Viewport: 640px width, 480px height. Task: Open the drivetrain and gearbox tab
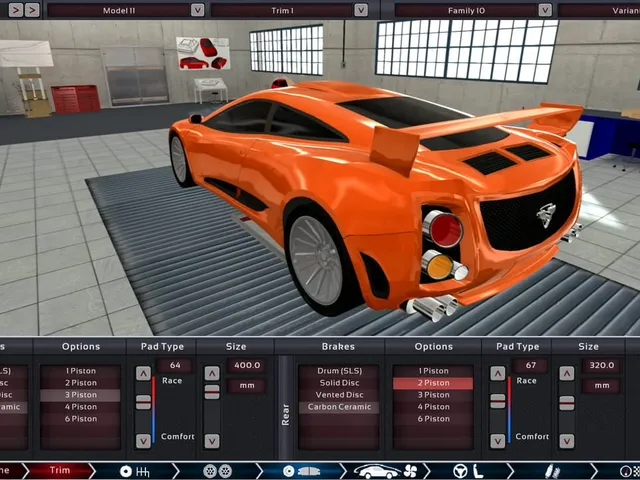coord(134,471)
